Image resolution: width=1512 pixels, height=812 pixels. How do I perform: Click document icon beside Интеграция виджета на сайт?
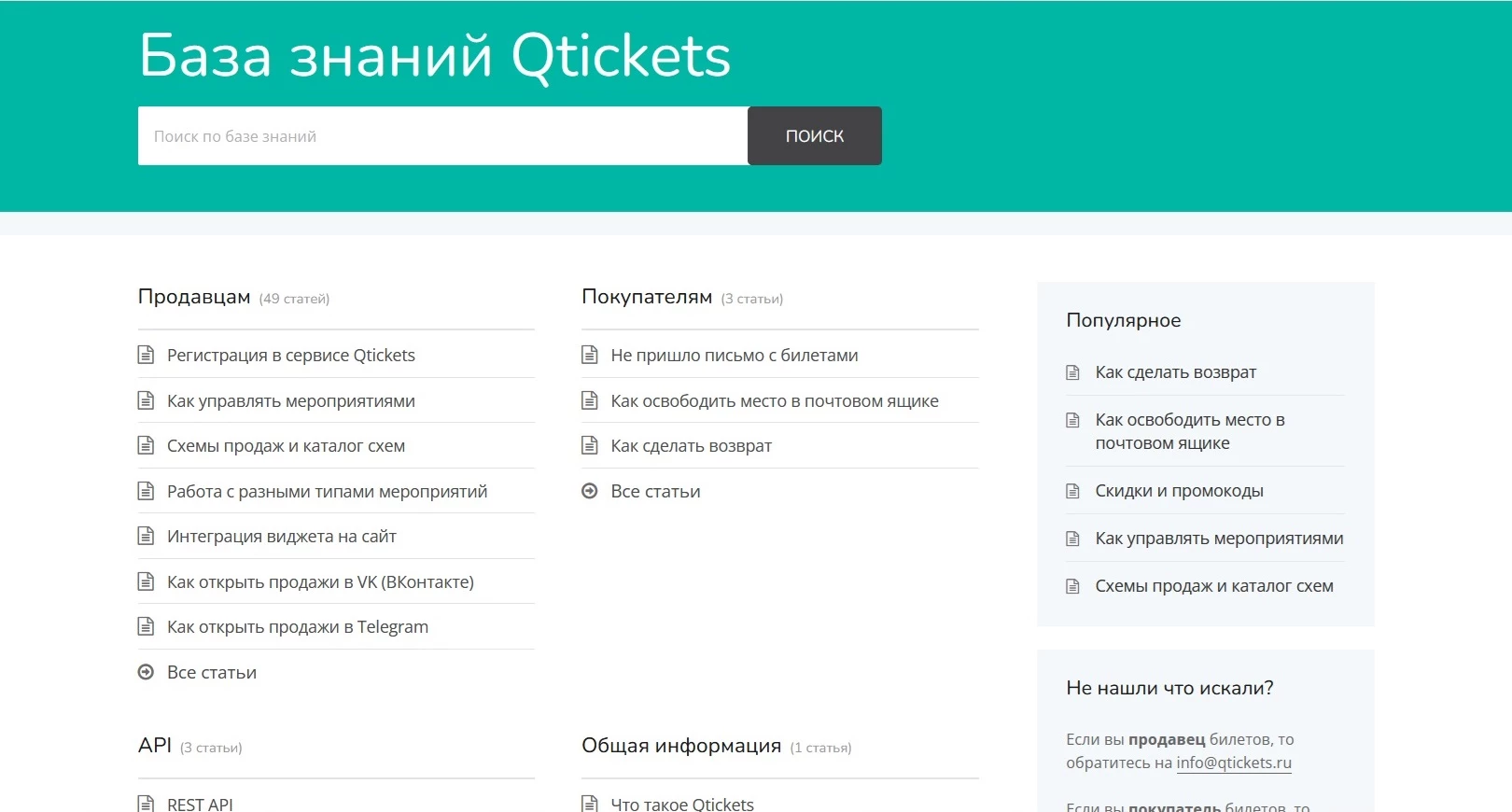click(x=146, y=536)
